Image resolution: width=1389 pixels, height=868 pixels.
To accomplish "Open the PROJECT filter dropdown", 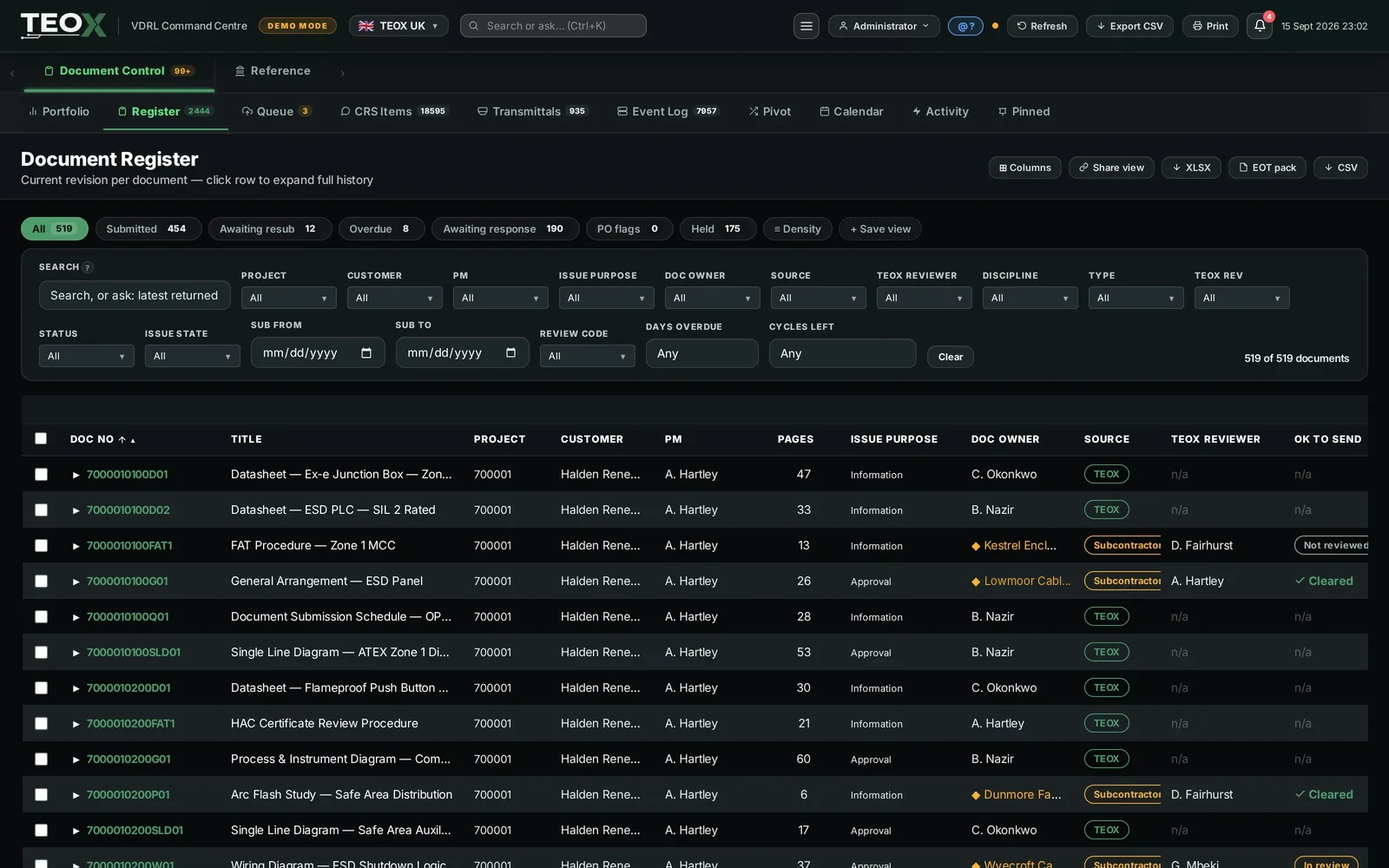I will pyautogui.click(x=288, y=298).
